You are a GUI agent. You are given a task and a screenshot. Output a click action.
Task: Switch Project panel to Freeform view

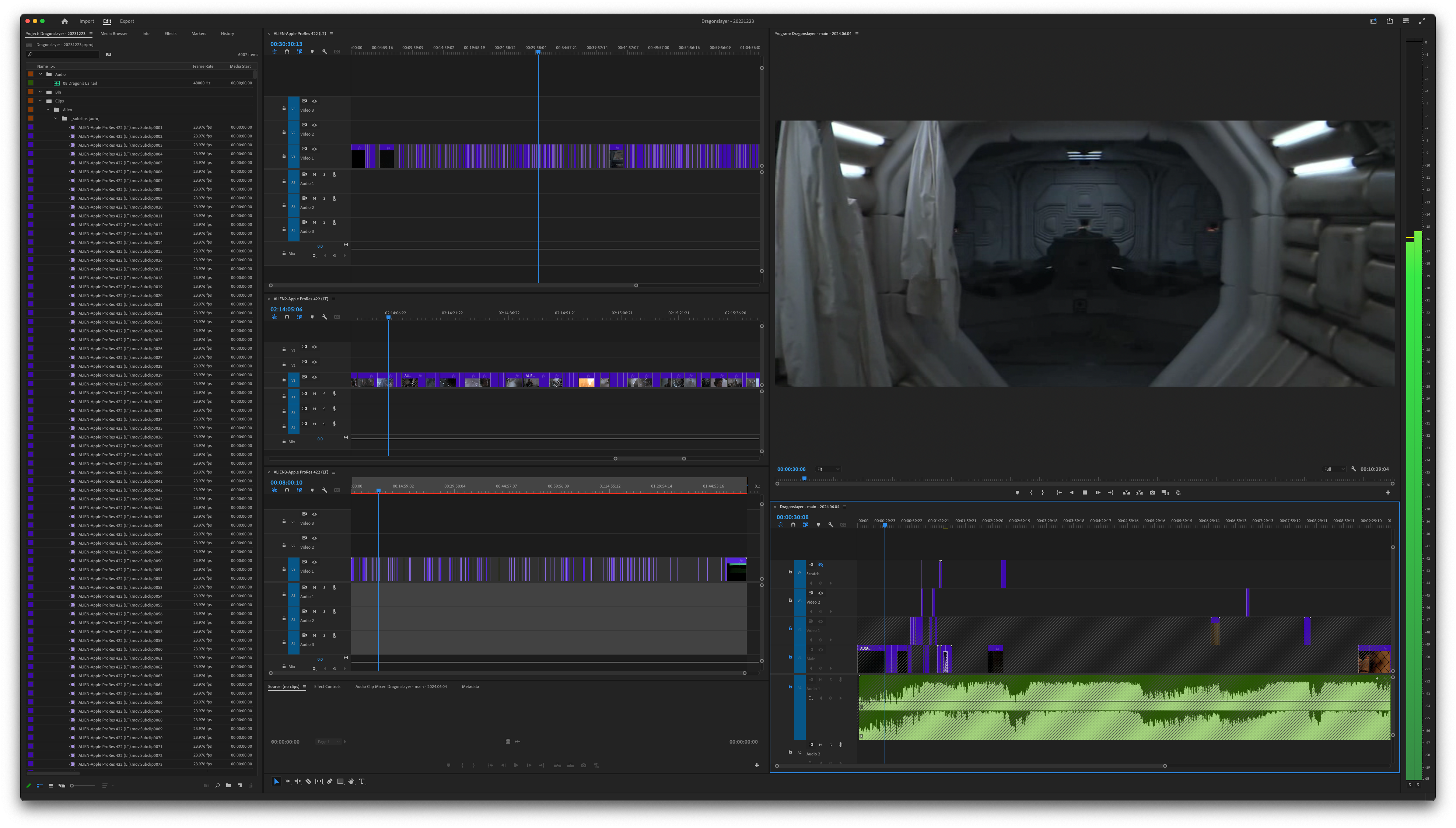click(x=62, y=785)
